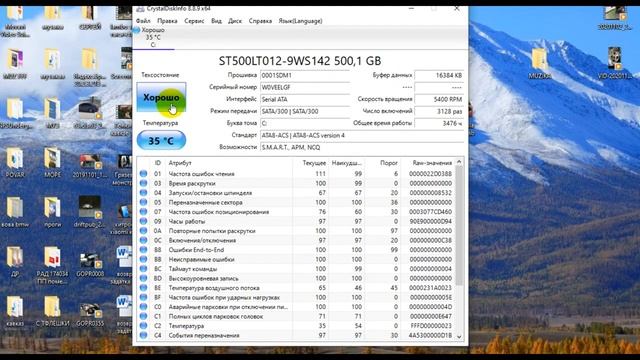Click the status dot for attribute BD

[143, 278]
